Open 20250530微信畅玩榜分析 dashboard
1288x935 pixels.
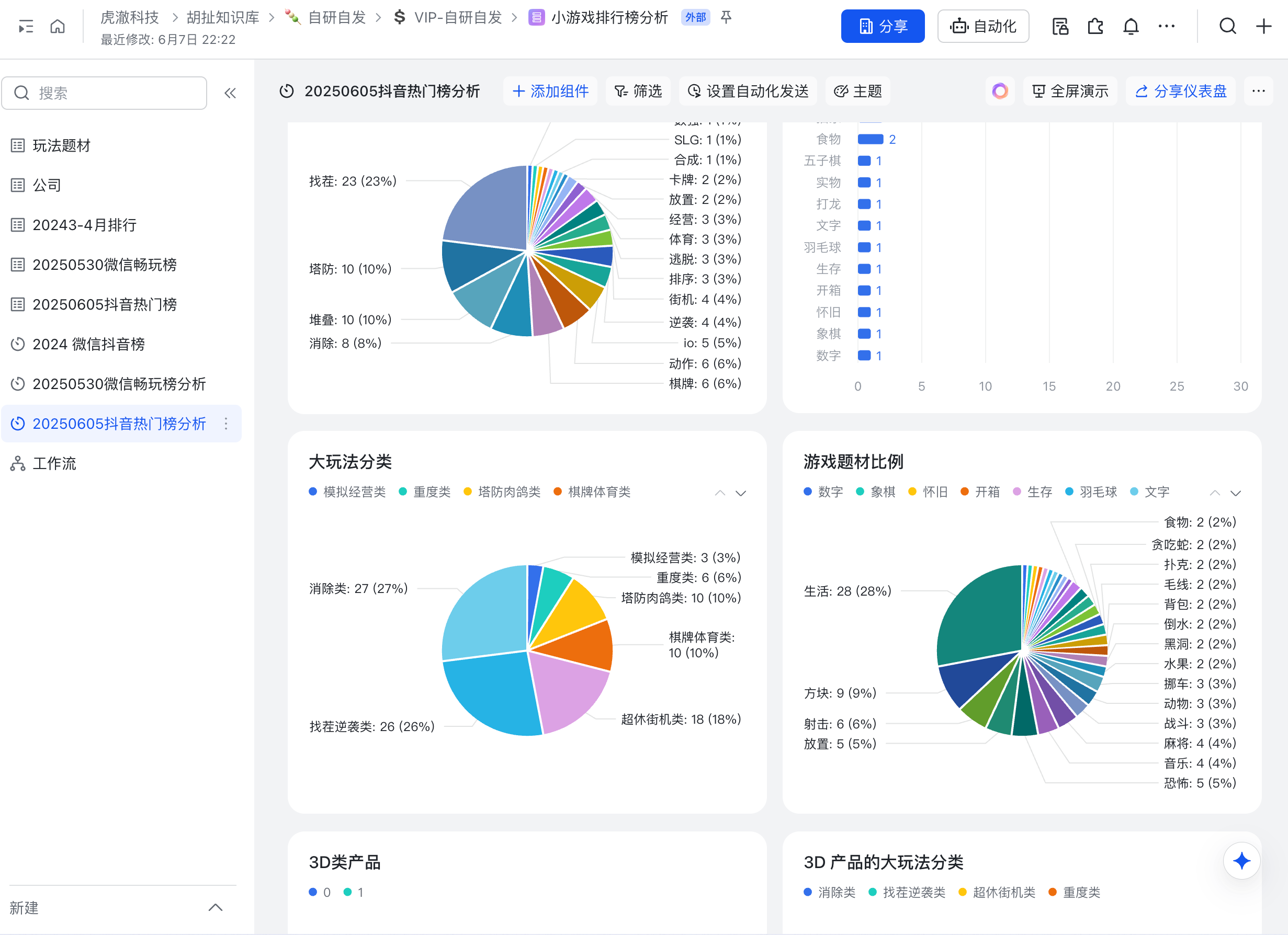121,384
